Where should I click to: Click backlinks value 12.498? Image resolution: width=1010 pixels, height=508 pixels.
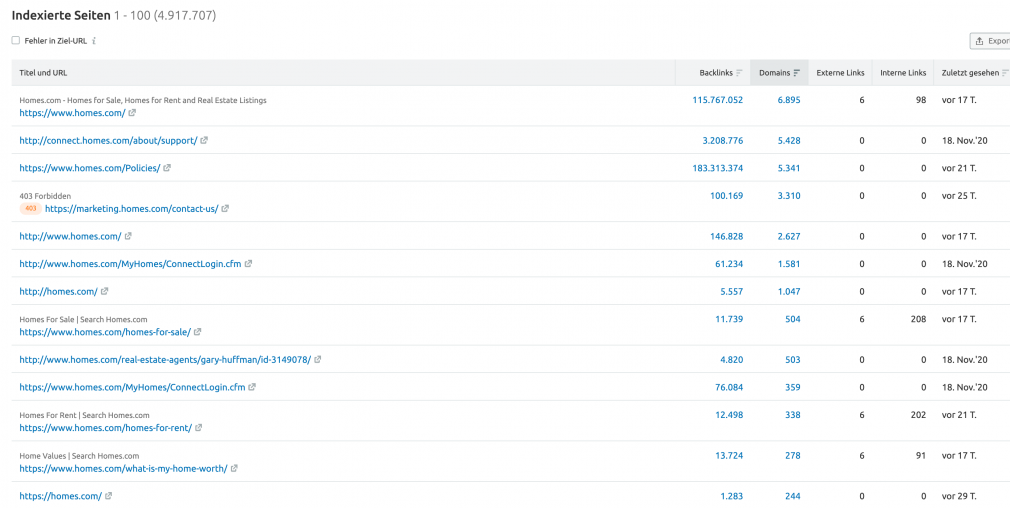(x=729, y=415)
